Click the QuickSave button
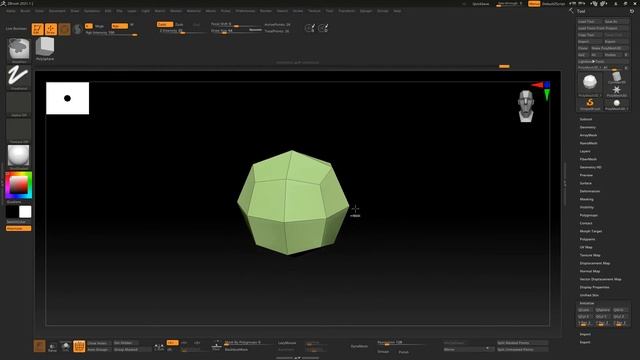Image resolution: width=640 pixels, height=360 pixels. (x=480, y=4)
